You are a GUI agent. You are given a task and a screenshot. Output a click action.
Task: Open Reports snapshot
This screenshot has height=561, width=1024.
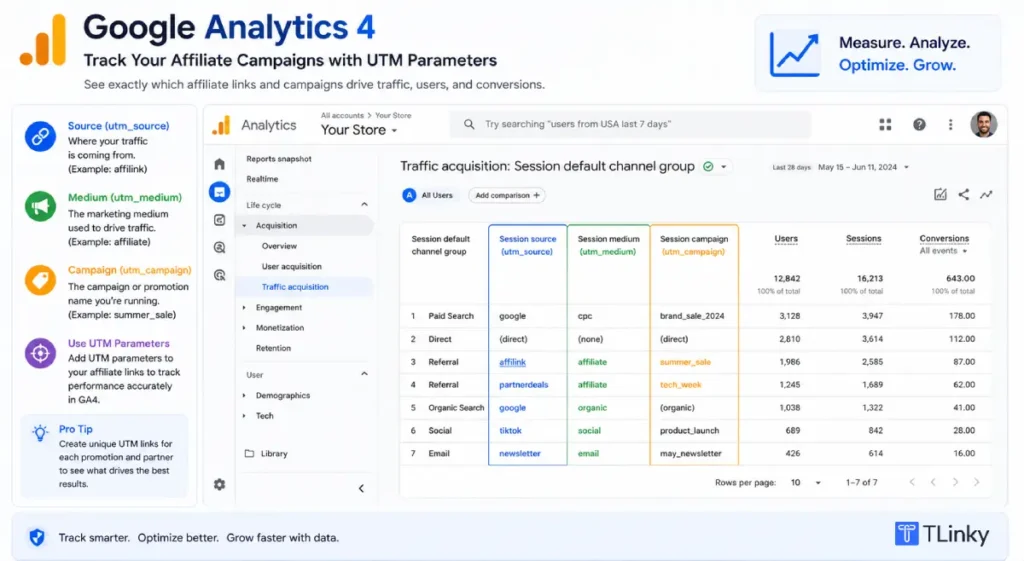pos(279,159)
